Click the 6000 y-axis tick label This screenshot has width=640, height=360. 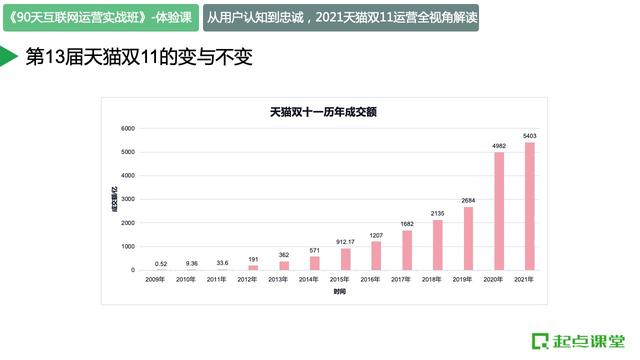click(128, 129)
